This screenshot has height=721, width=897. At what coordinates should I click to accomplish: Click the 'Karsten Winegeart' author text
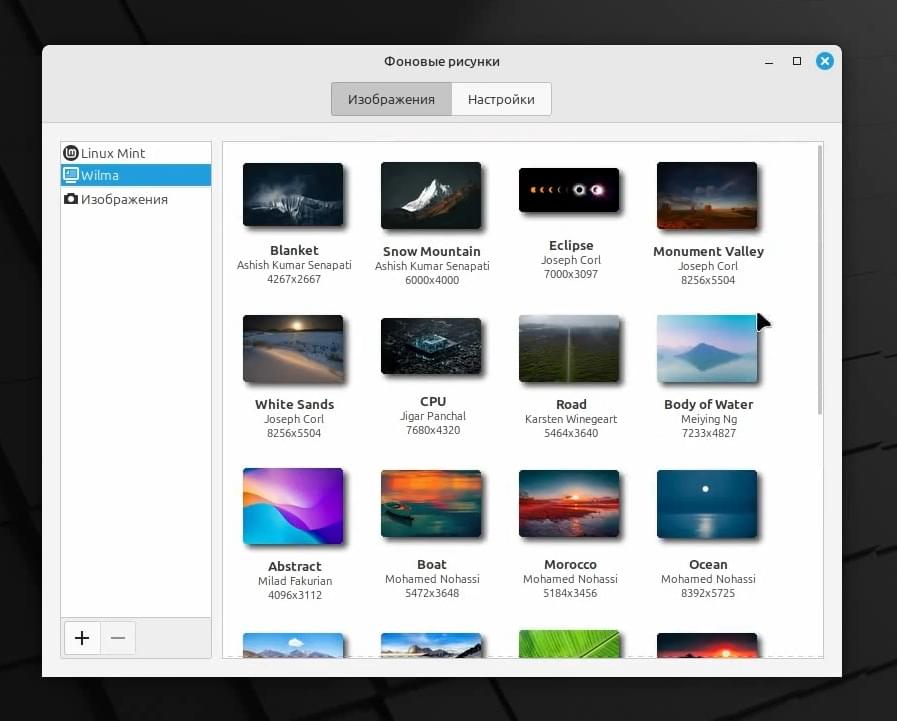click(x=571, y=419)
